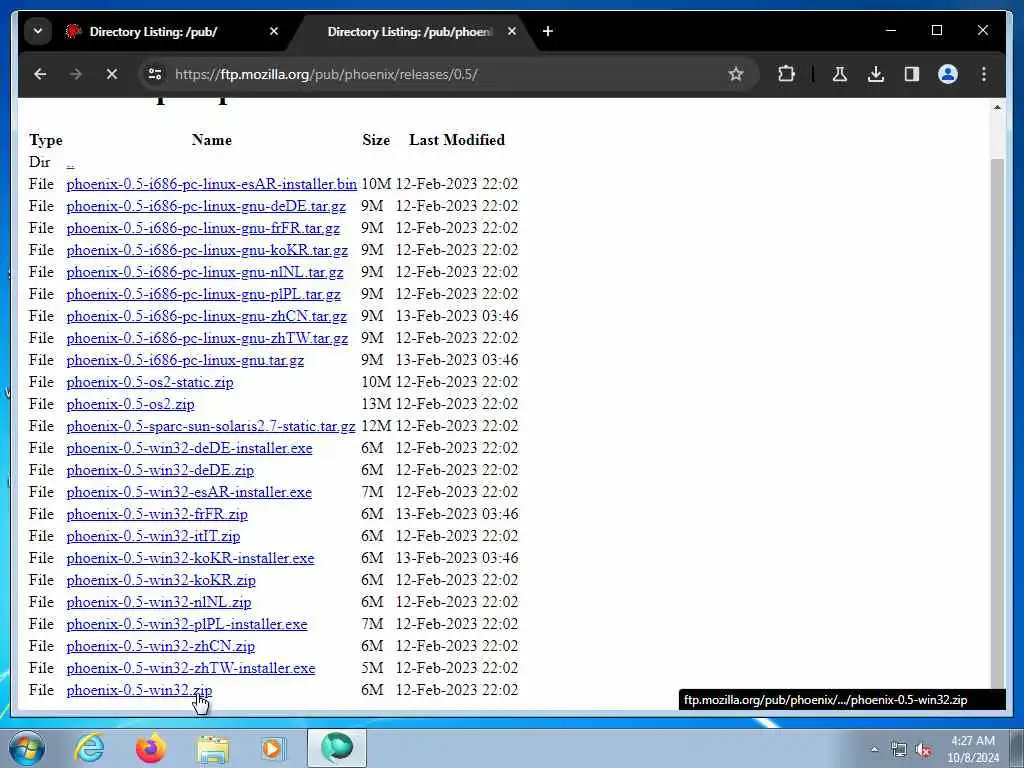Open the parent directory '..' link
1024x768 pixels.
pos(71,163)
